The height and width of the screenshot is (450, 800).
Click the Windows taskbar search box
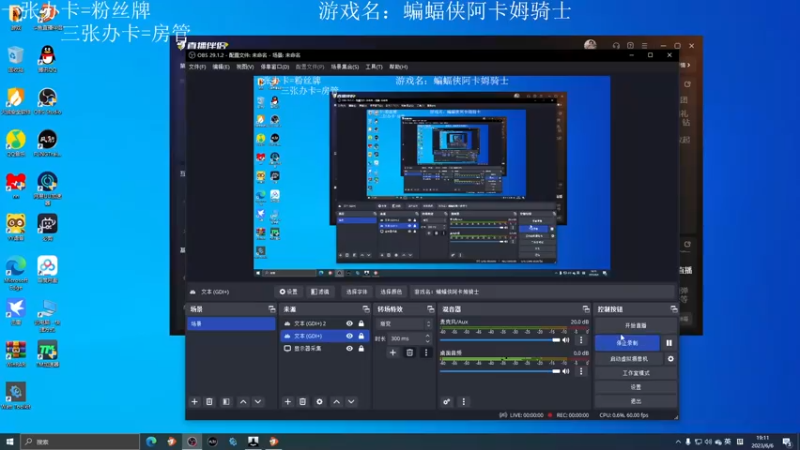point(80,442)
